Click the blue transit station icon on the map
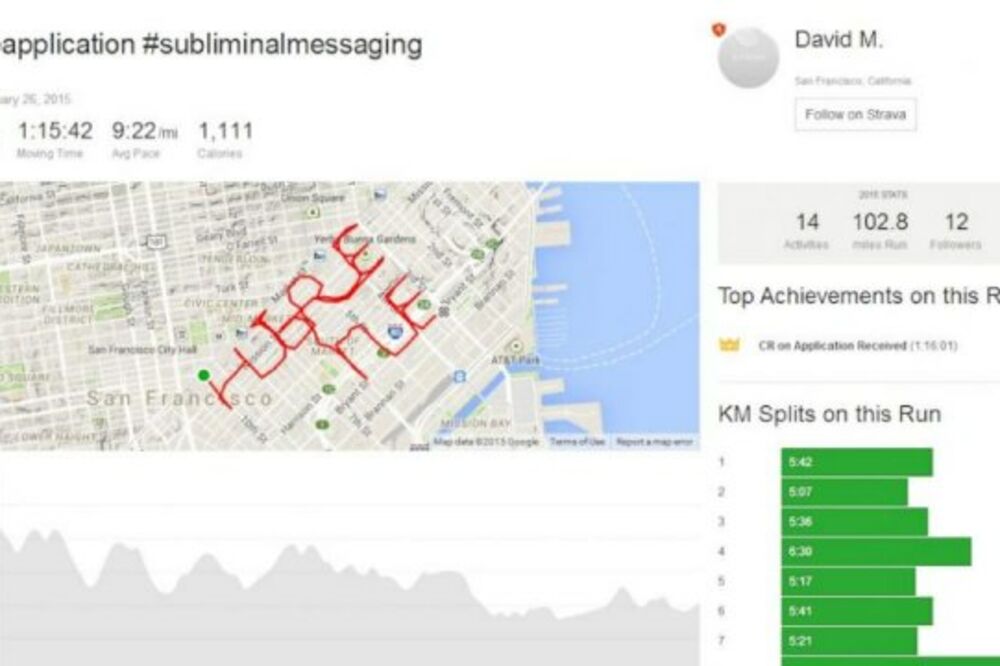 coord(458,374)
